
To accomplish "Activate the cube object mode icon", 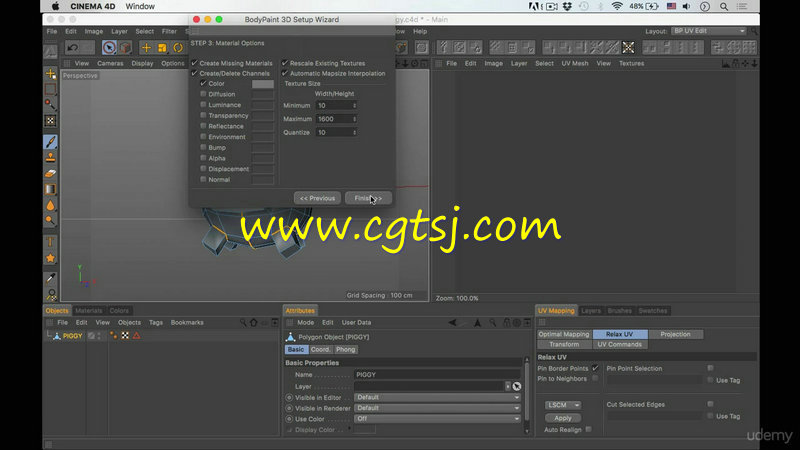I will pyautogui.click(x=126, y=47).
